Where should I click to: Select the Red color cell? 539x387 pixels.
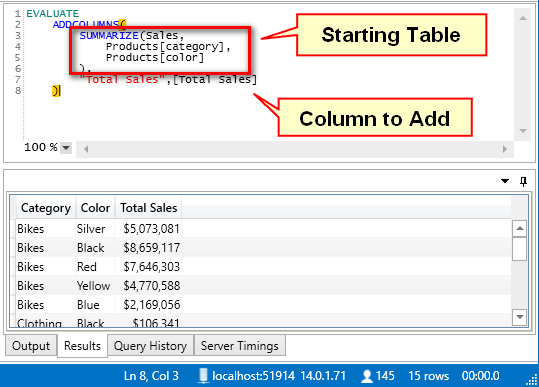(95, 267)
